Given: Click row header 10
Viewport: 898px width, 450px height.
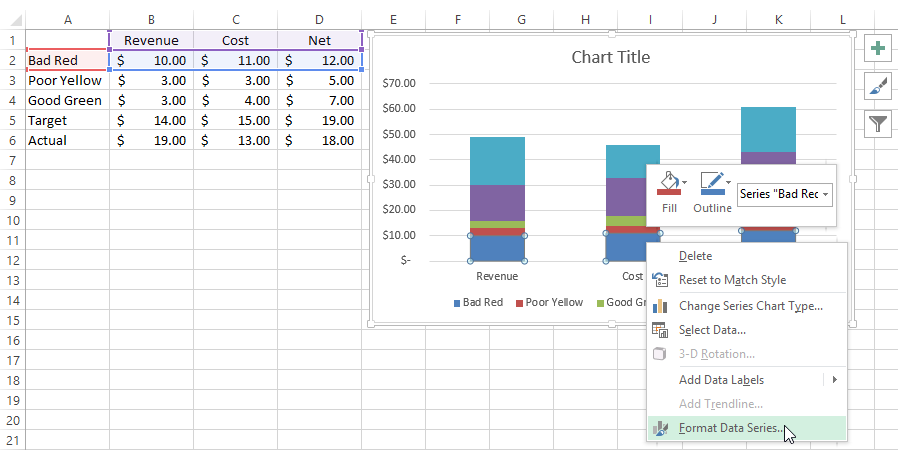Looking at the screenshot, I should [x=13, y=220].
